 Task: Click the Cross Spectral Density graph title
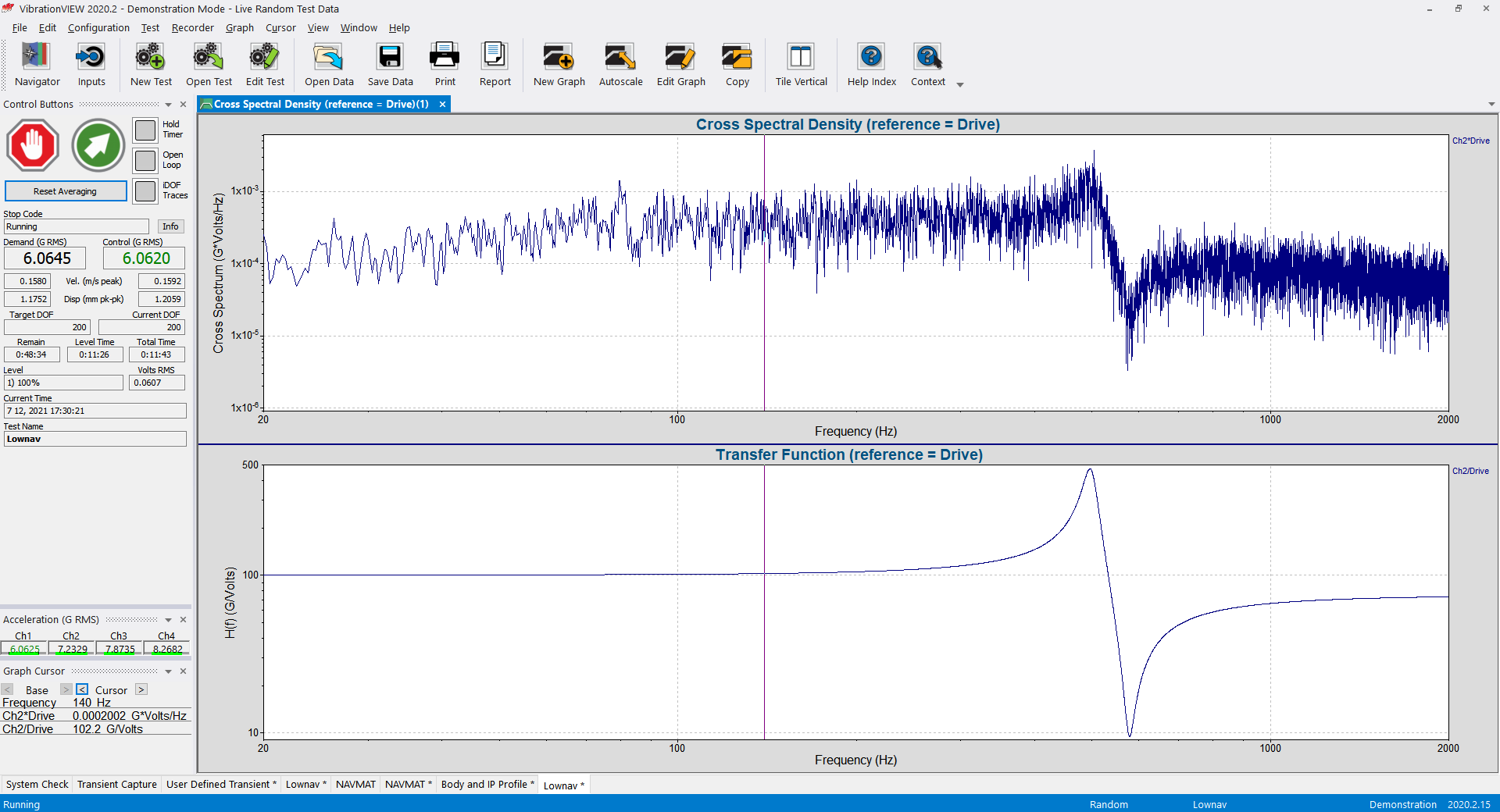(x=848, y=125)
